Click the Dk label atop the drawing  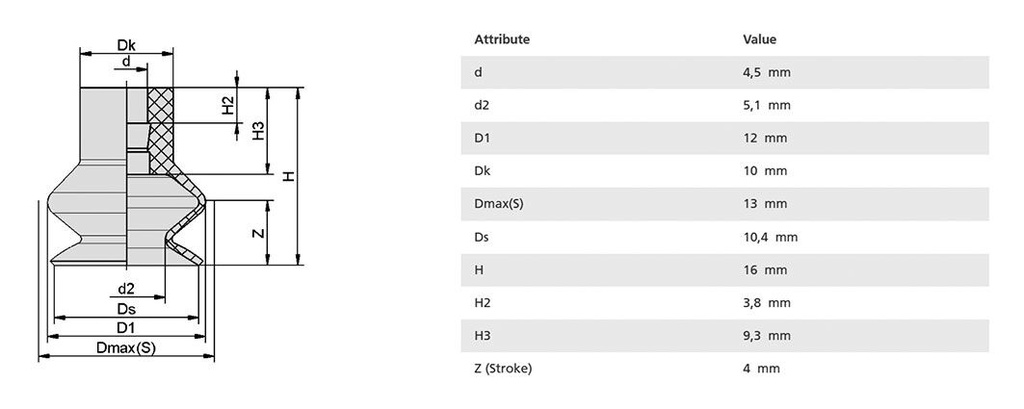126,45
